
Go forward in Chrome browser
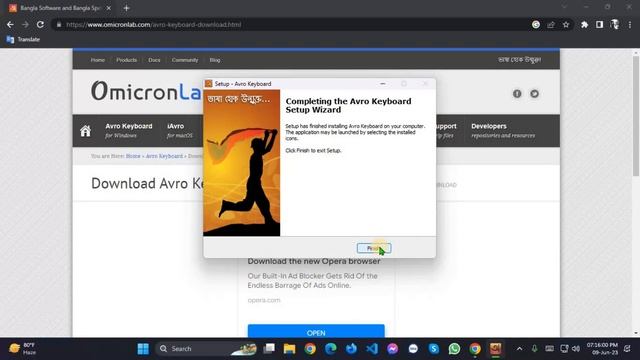coord(25,24)
